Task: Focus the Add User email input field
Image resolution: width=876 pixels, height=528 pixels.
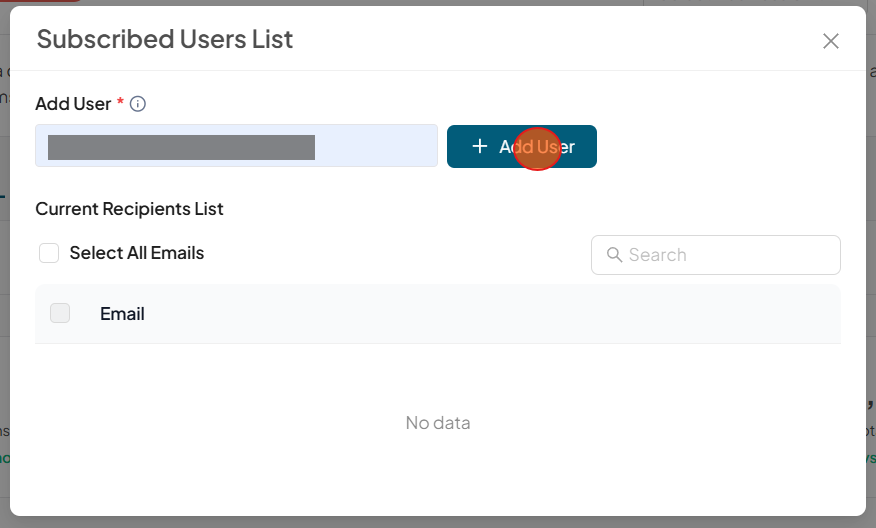Action: (375, 146)
